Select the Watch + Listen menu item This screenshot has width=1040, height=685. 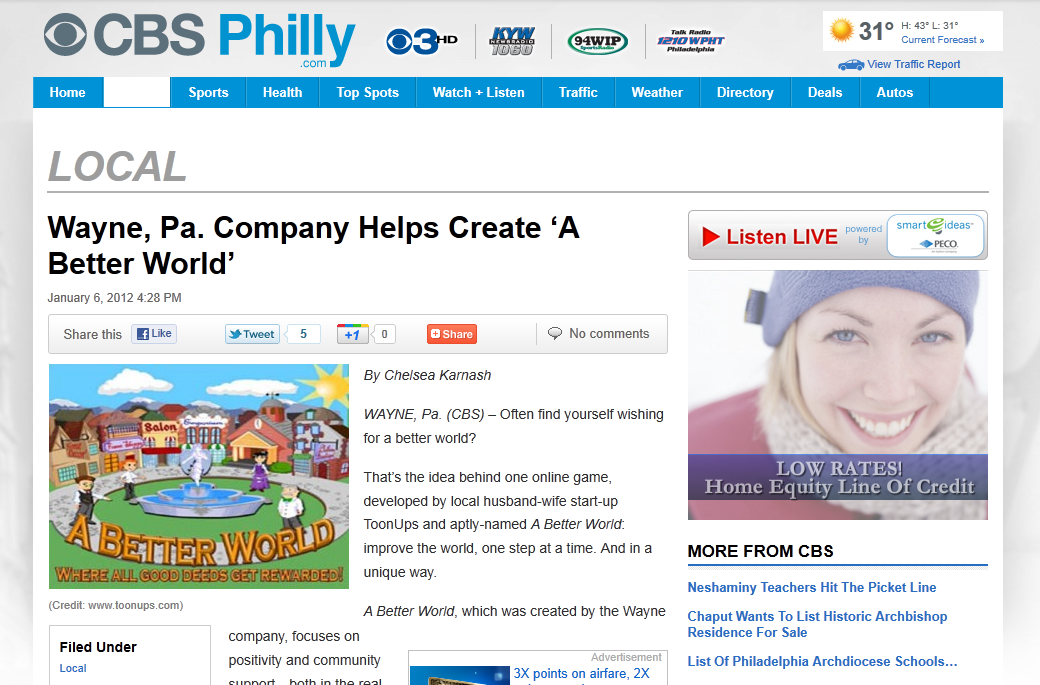(478, 92)
